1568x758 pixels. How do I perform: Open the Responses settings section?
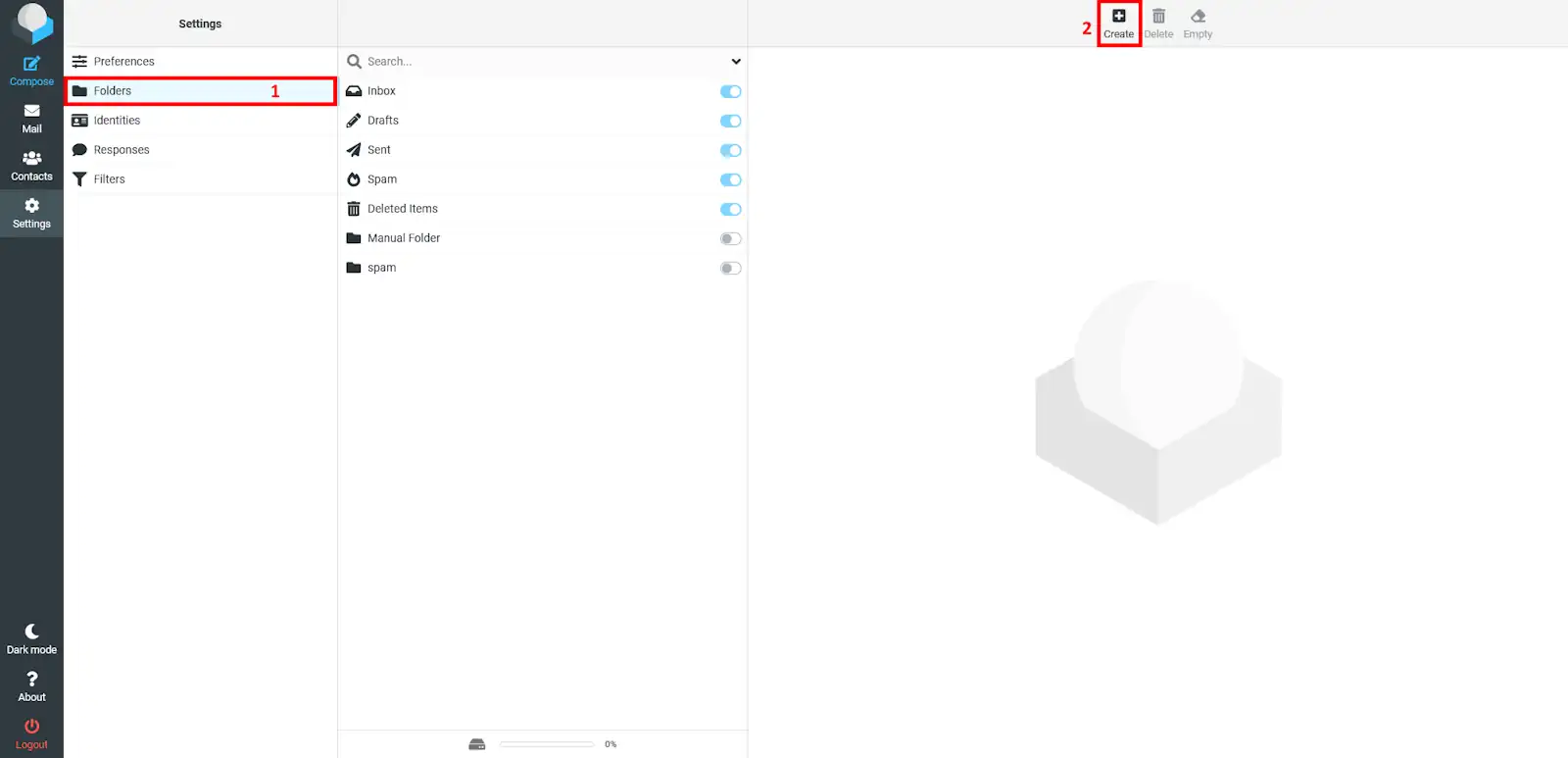click(122, 150)
